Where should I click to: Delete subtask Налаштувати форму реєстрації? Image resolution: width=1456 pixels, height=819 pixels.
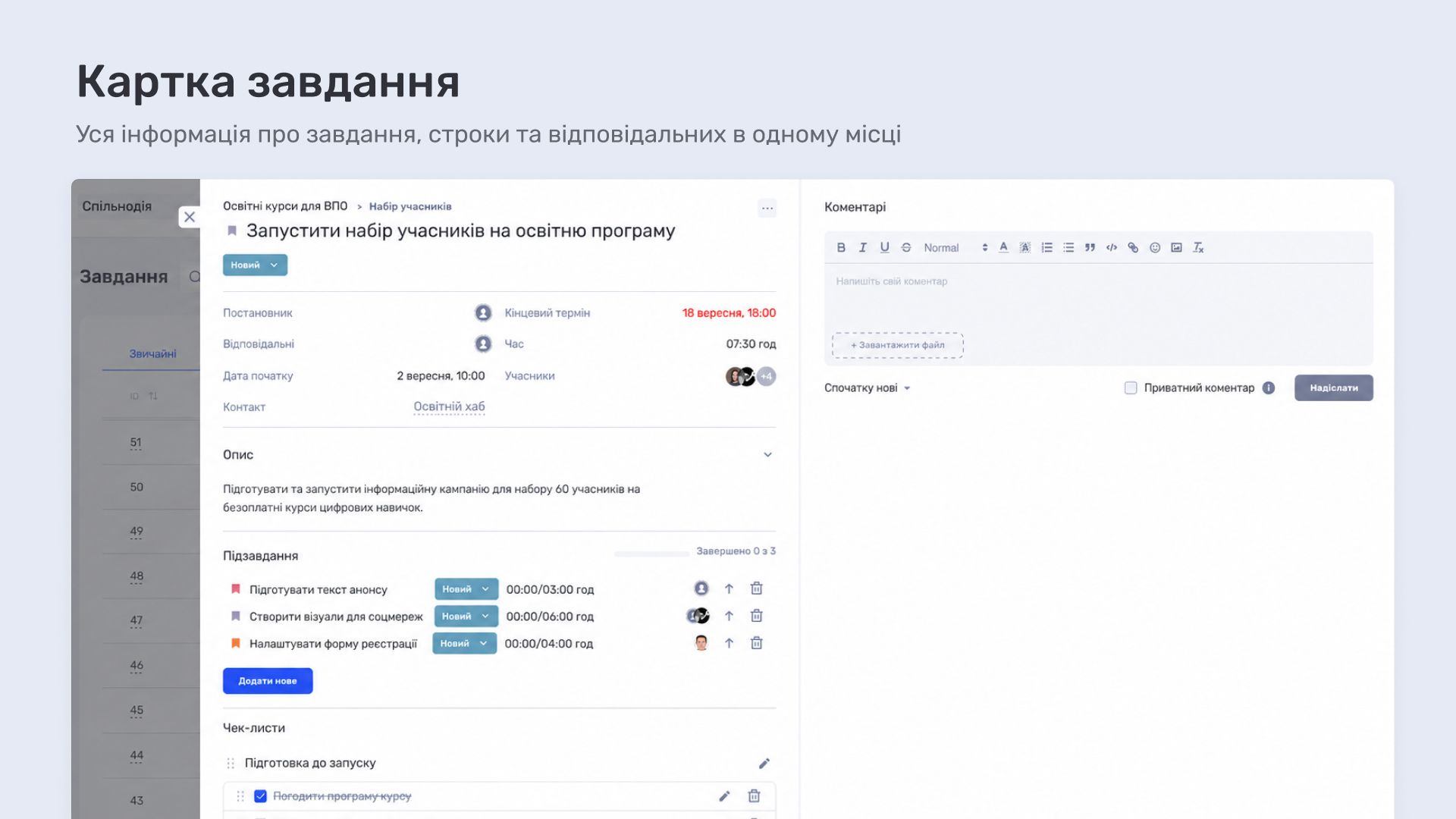(756, 643)
